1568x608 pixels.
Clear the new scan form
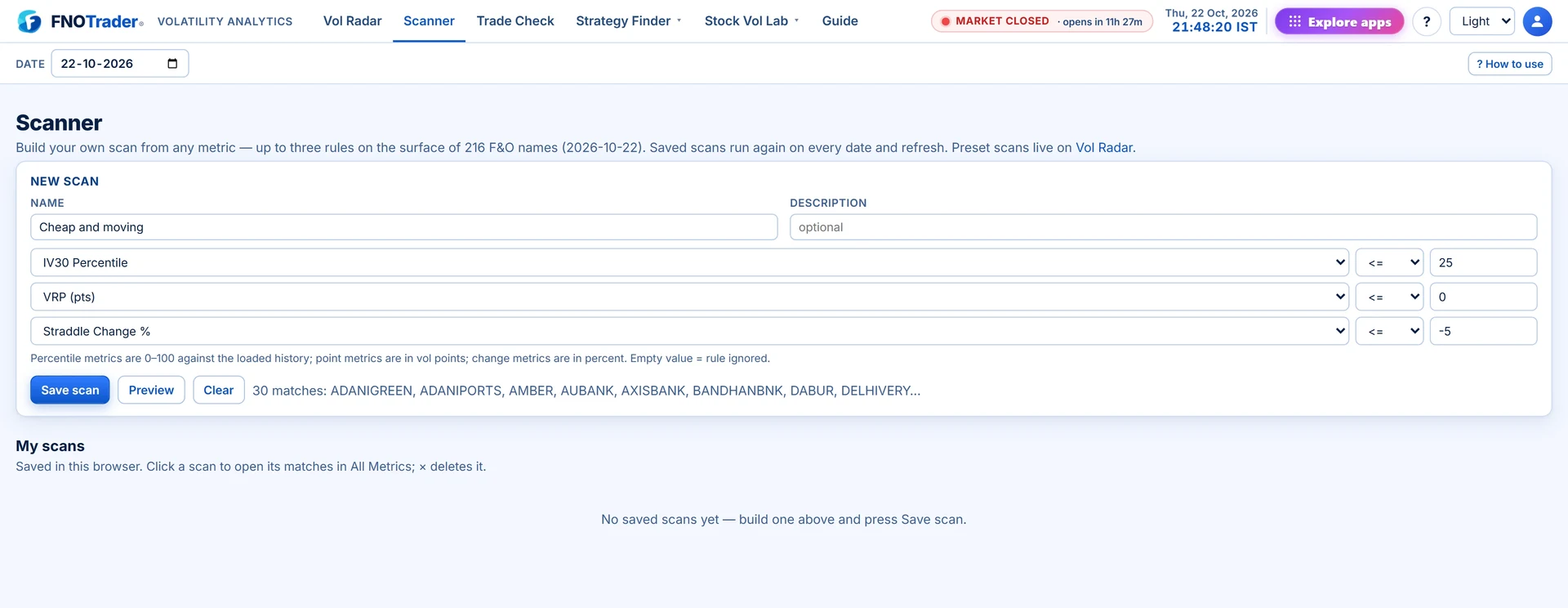tap(218, 390)
